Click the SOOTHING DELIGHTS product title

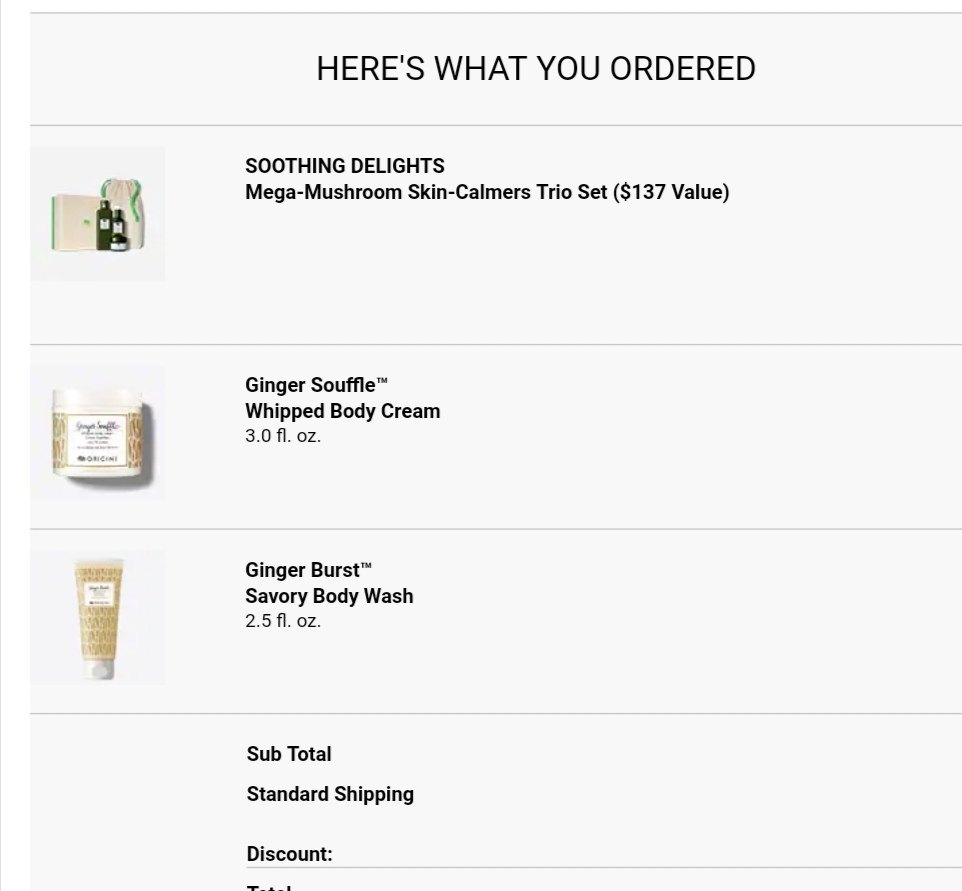coord(345,166)
